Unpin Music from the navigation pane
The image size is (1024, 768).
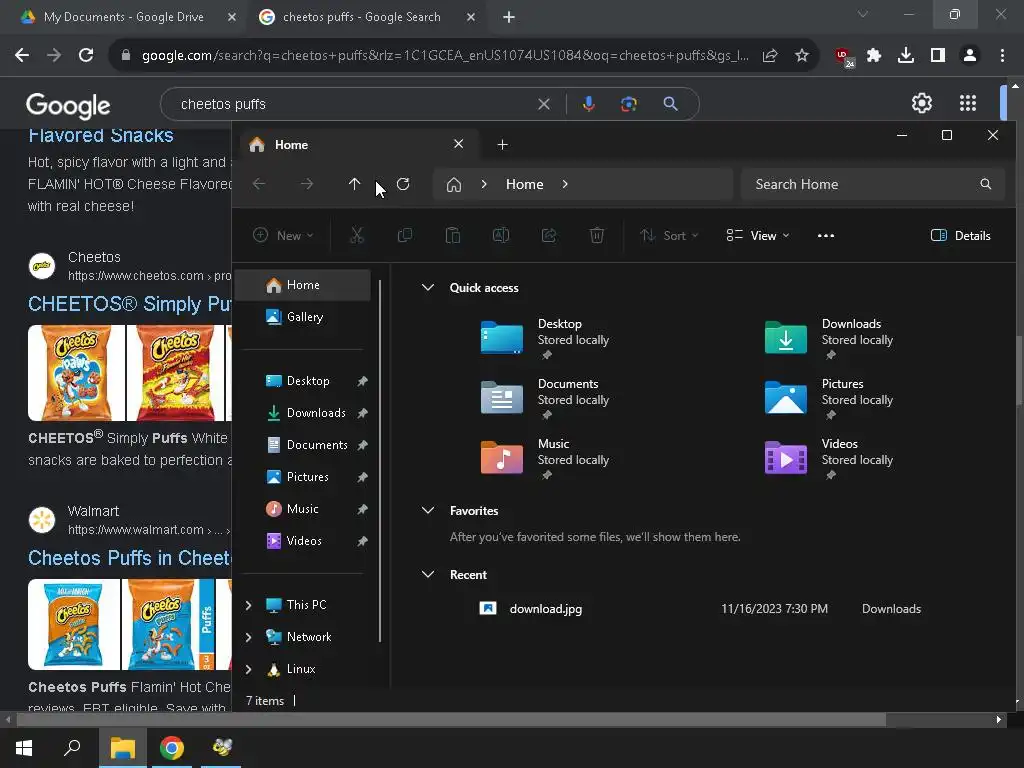click(362, 509)
